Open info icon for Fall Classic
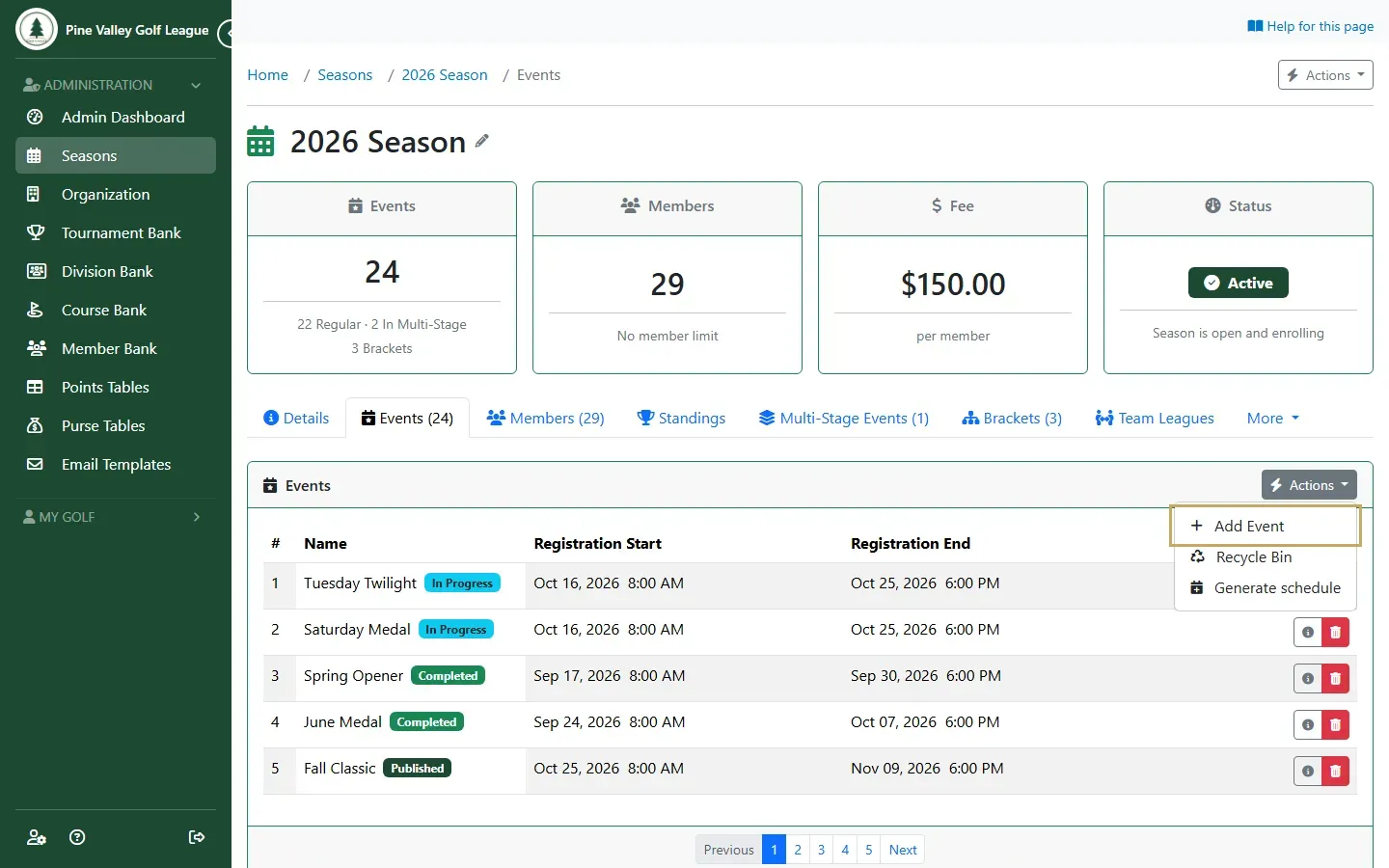The height and width of the screenshot is (868, 1389). [x=1308, y=771]
